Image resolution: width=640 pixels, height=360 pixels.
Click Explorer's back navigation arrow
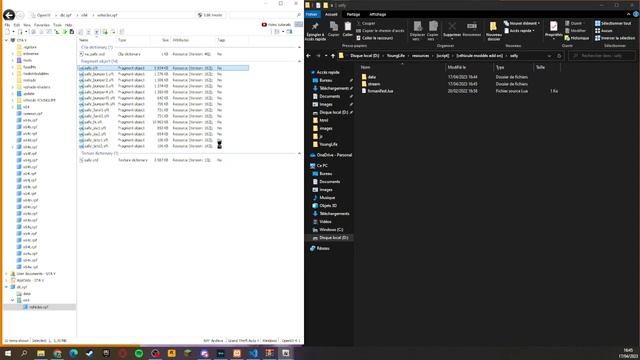coord(309,56)
